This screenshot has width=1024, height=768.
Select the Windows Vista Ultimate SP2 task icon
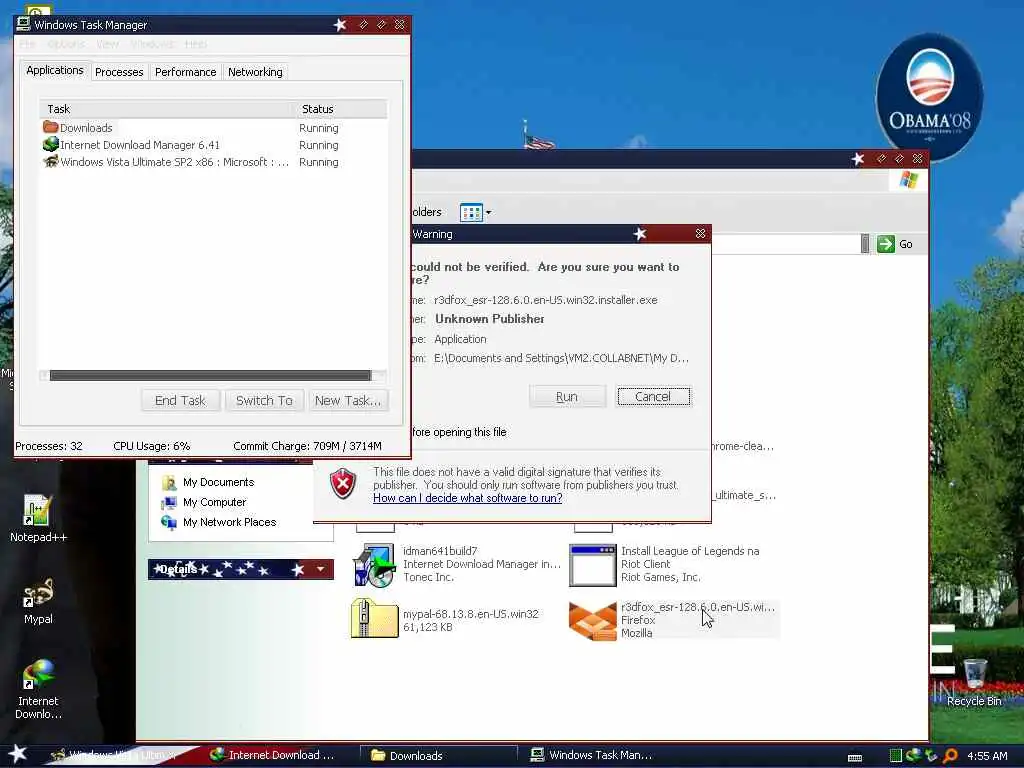pos(50,161)
